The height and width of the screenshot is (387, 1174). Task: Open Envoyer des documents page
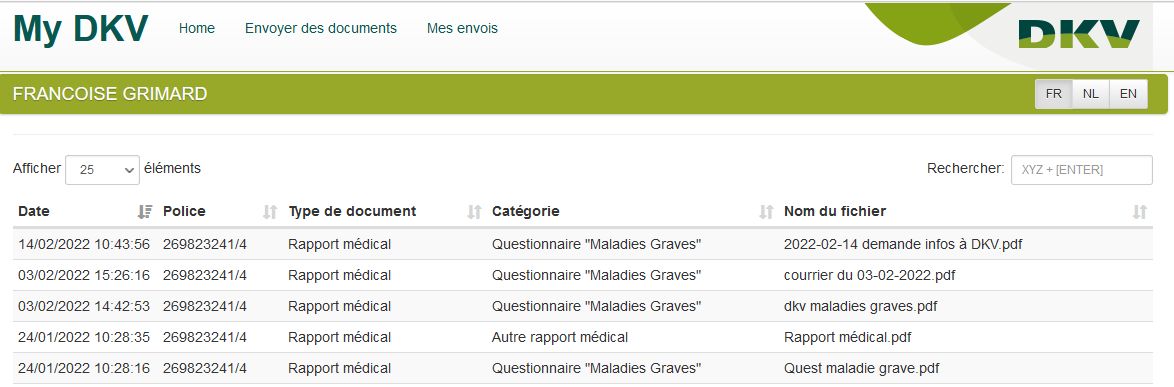[320, 28]
